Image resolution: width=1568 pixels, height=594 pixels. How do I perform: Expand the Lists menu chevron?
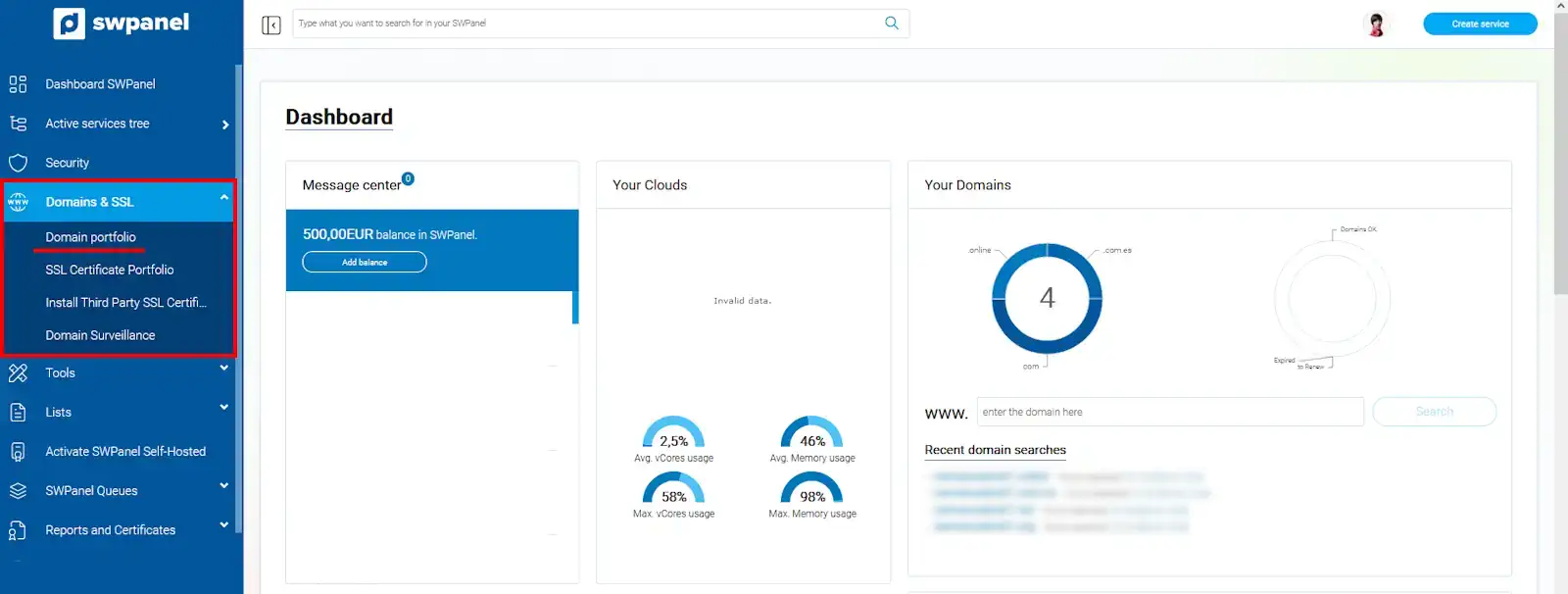(224, 408)
